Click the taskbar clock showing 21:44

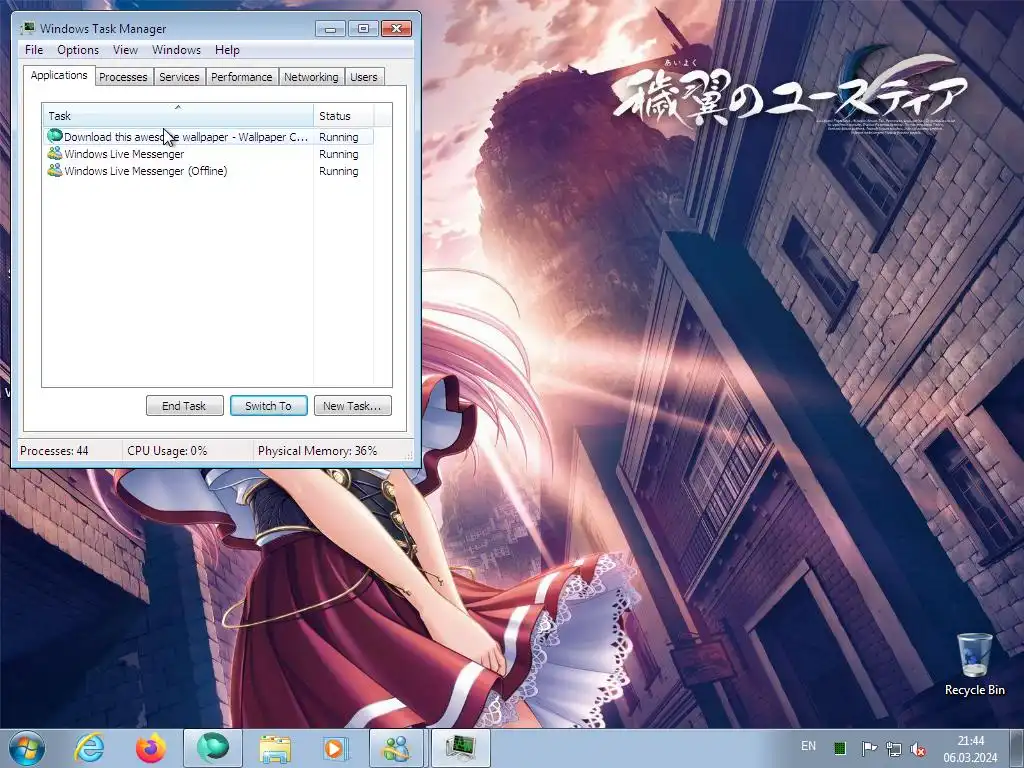pos(970,749)
